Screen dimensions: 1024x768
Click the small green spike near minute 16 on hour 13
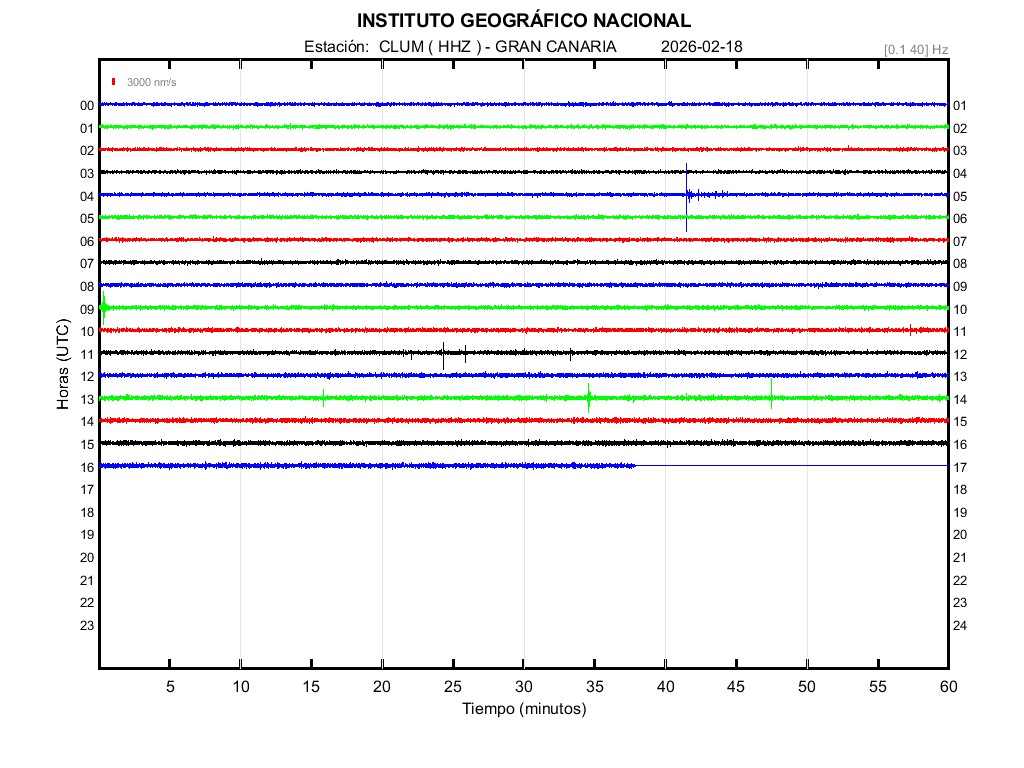pos(323,397)
